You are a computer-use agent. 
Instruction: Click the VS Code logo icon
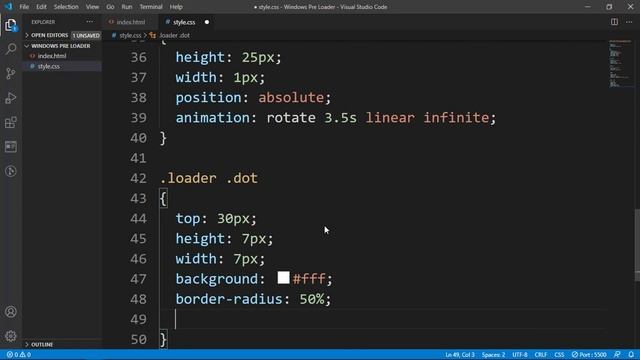[8, 7]
